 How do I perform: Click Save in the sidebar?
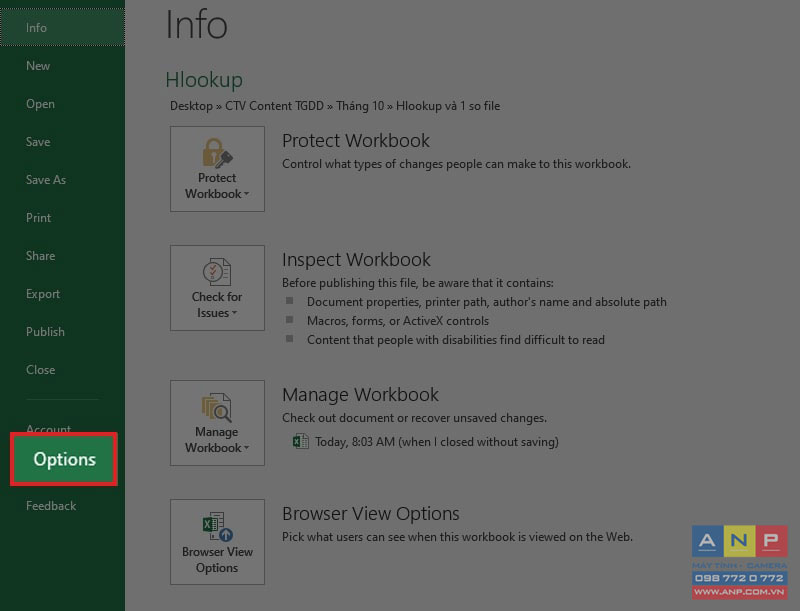coord(38,142)
